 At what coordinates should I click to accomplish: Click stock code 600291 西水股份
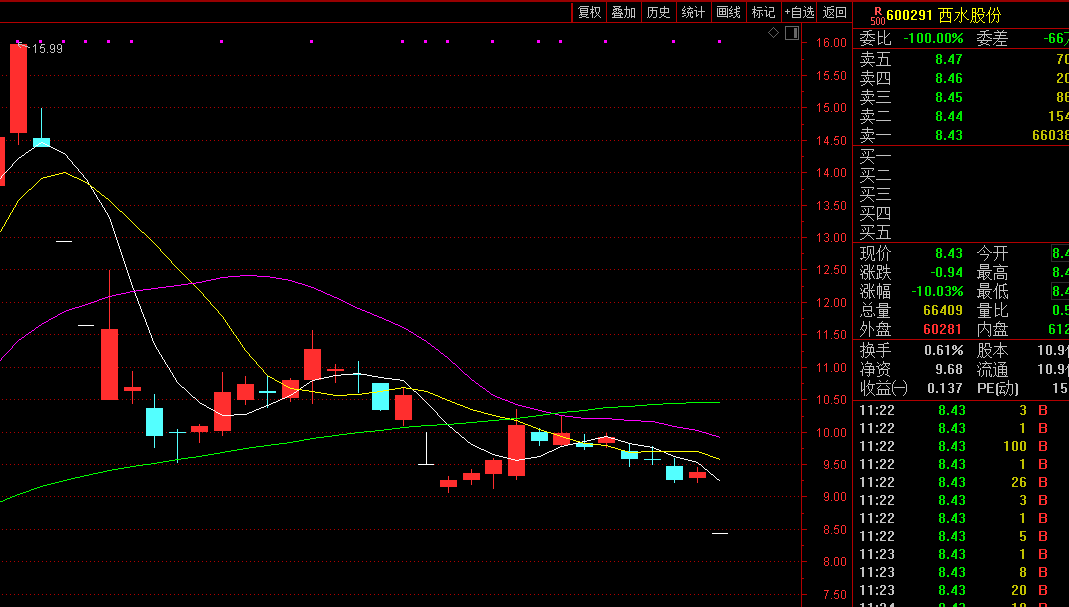[943, 16]
